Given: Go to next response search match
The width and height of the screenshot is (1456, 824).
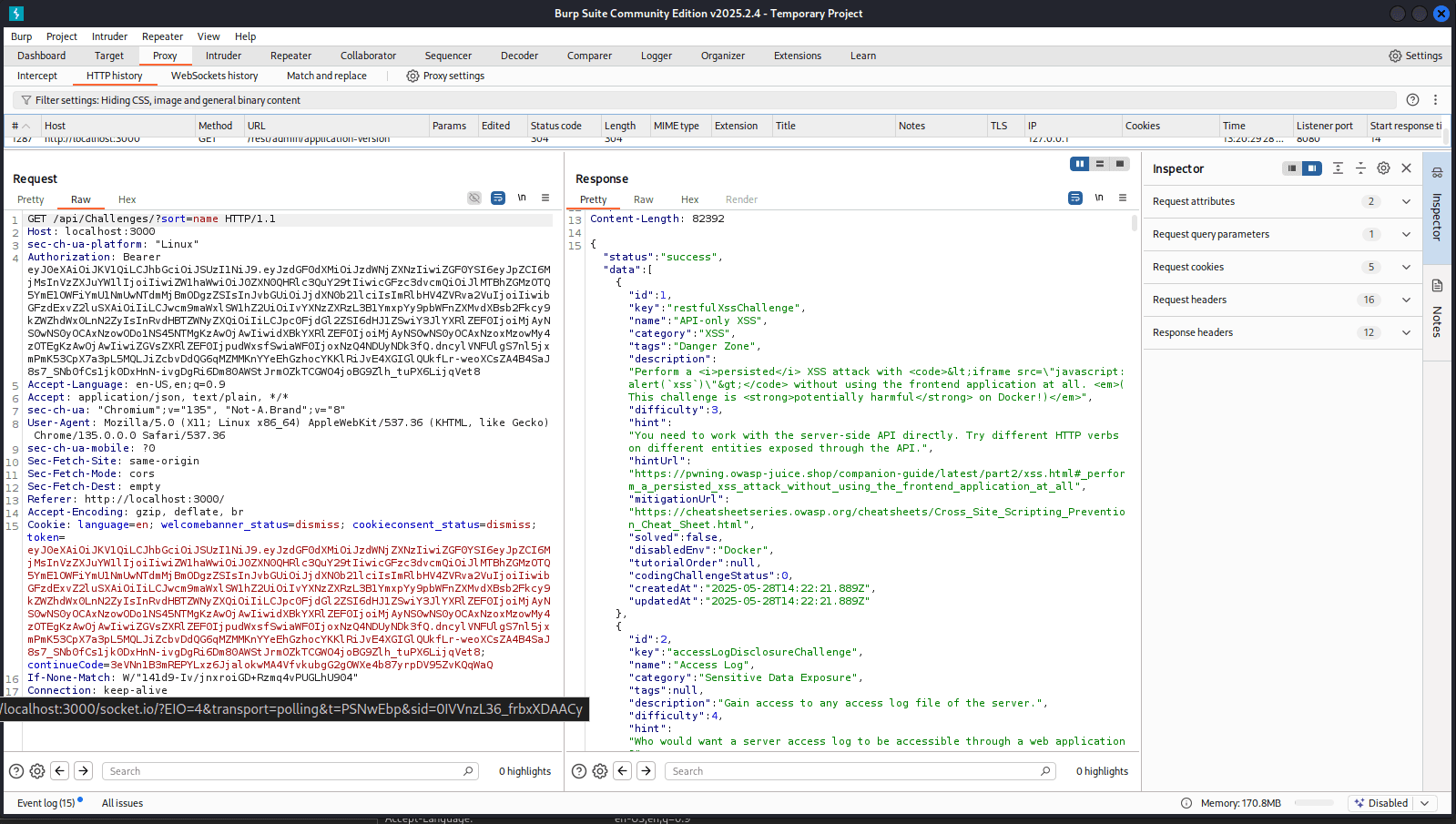Looking at the screenshot, I should point(647,771).
